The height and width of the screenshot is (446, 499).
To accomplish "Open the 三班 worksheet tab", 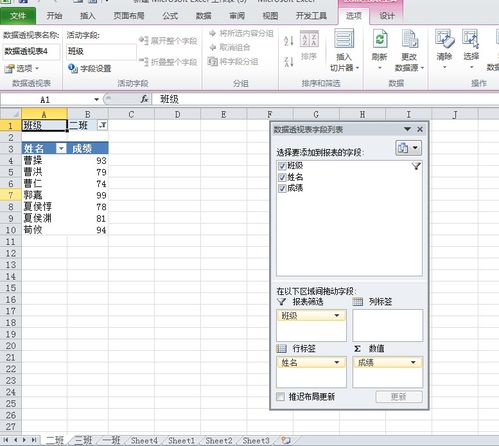I will pyautogui.click(x=83, y=440).
